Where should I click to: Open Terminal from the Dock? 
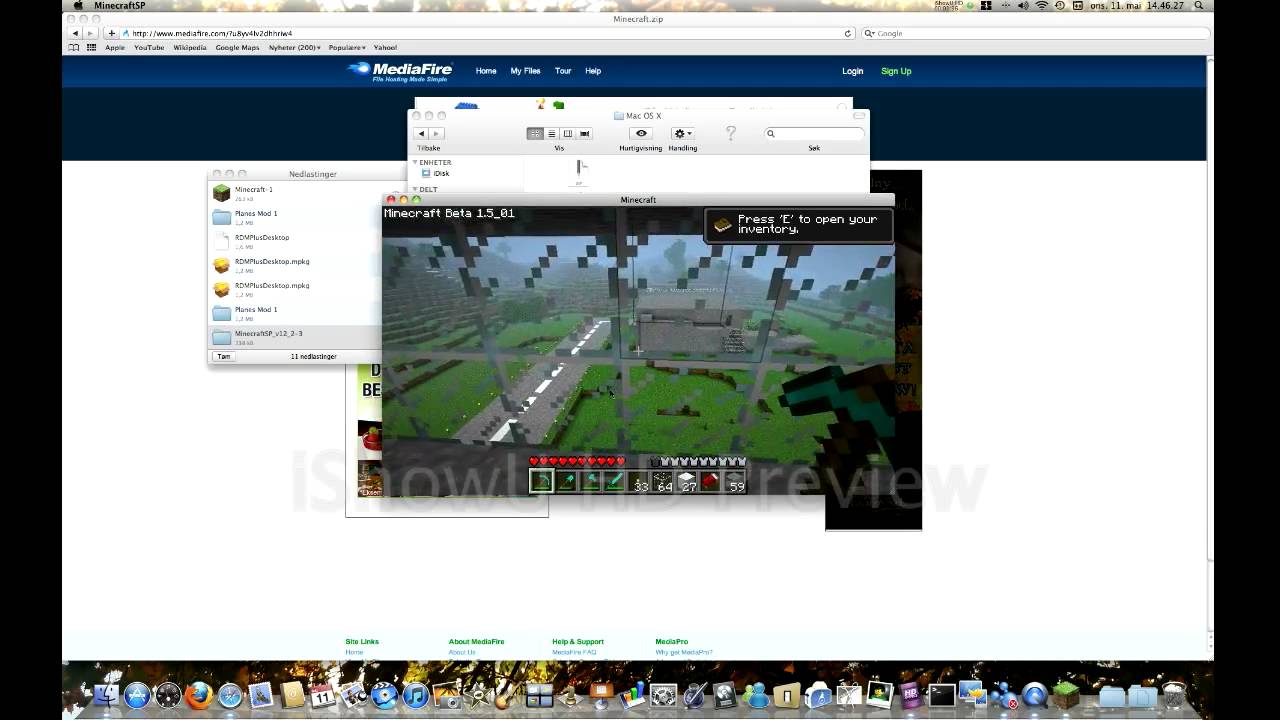pyautogui.click(x=942, y=694)
